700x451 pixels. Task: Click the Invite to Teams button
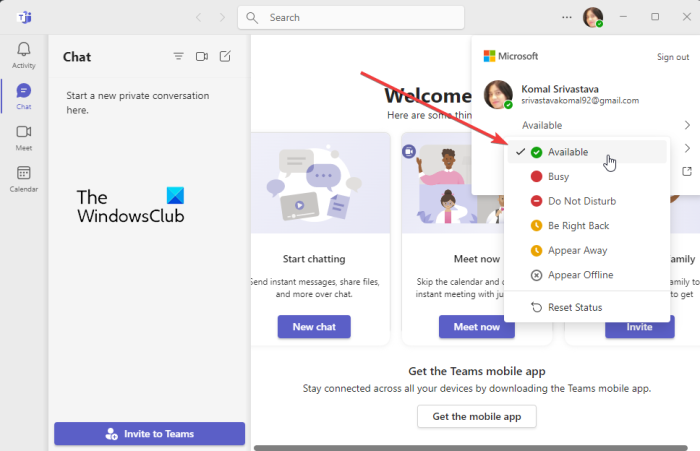click(x=150, y=434)
